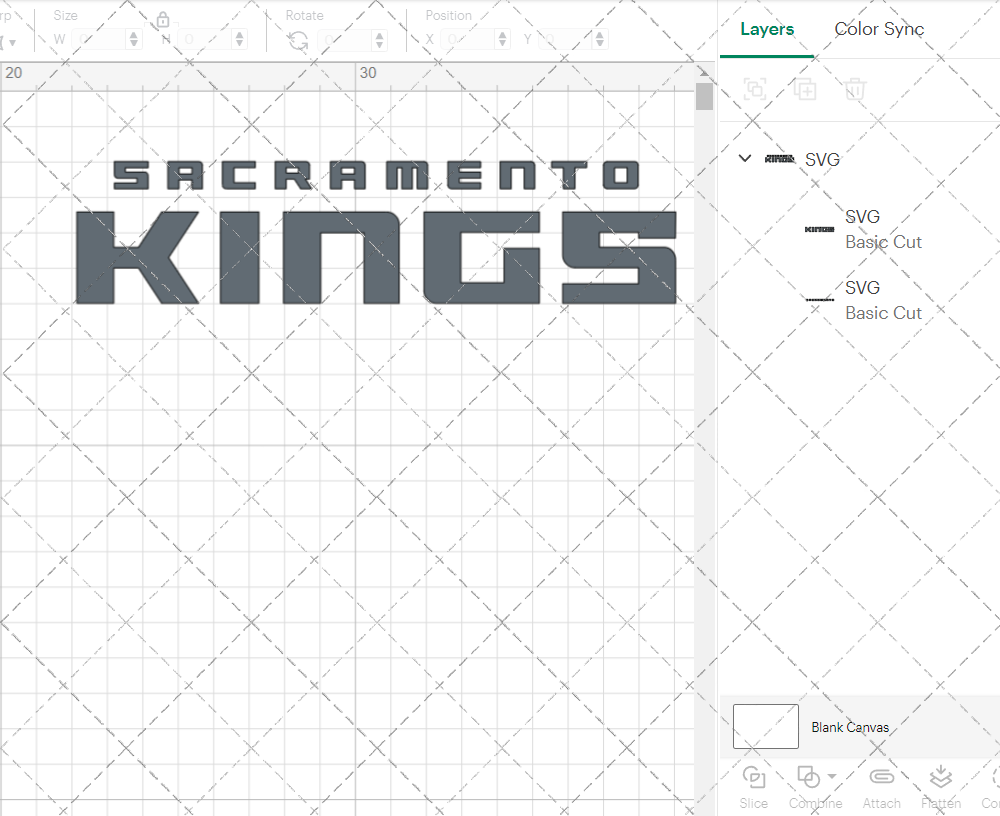Viewport: 1000px width, 816px height.
Task: Click the Delete layer trash icon
Action: click(855, 89)
